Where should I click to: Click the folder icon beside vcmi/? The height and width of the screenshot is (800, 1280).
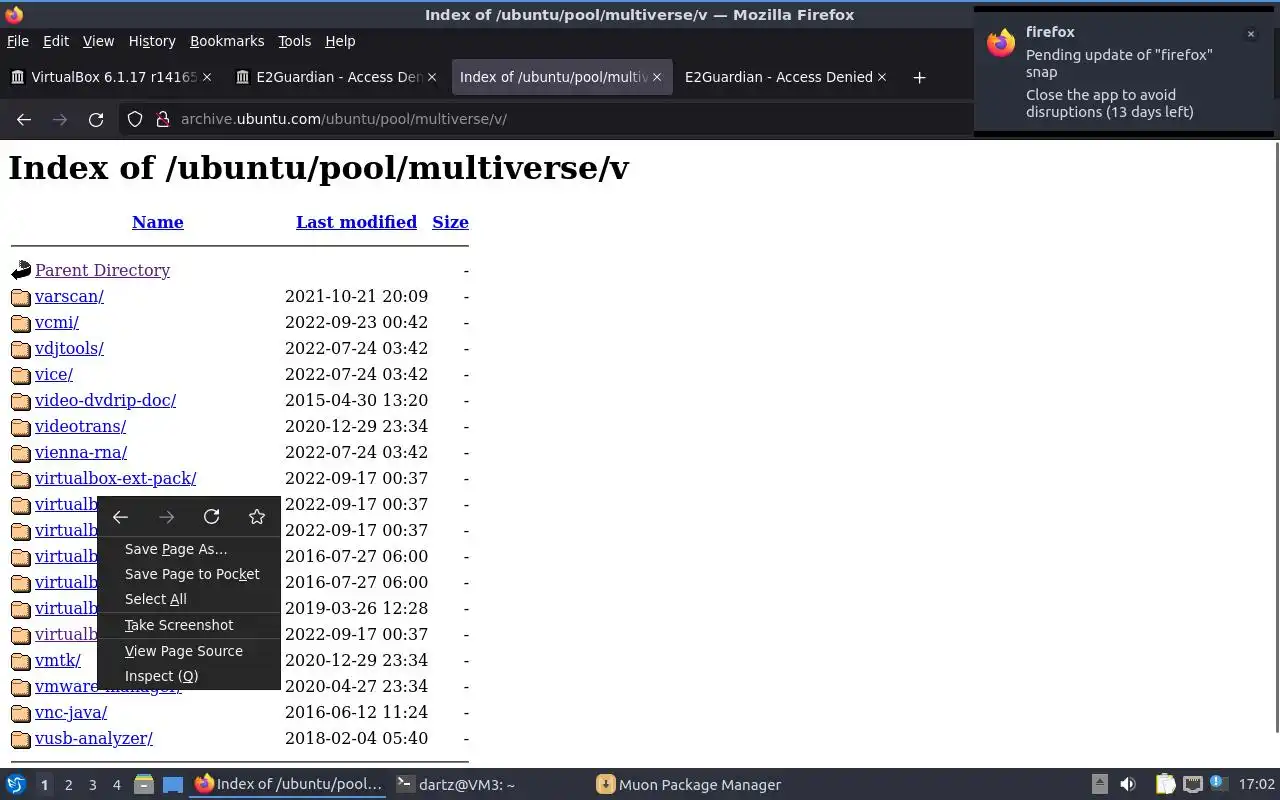(x=21, y=323)
